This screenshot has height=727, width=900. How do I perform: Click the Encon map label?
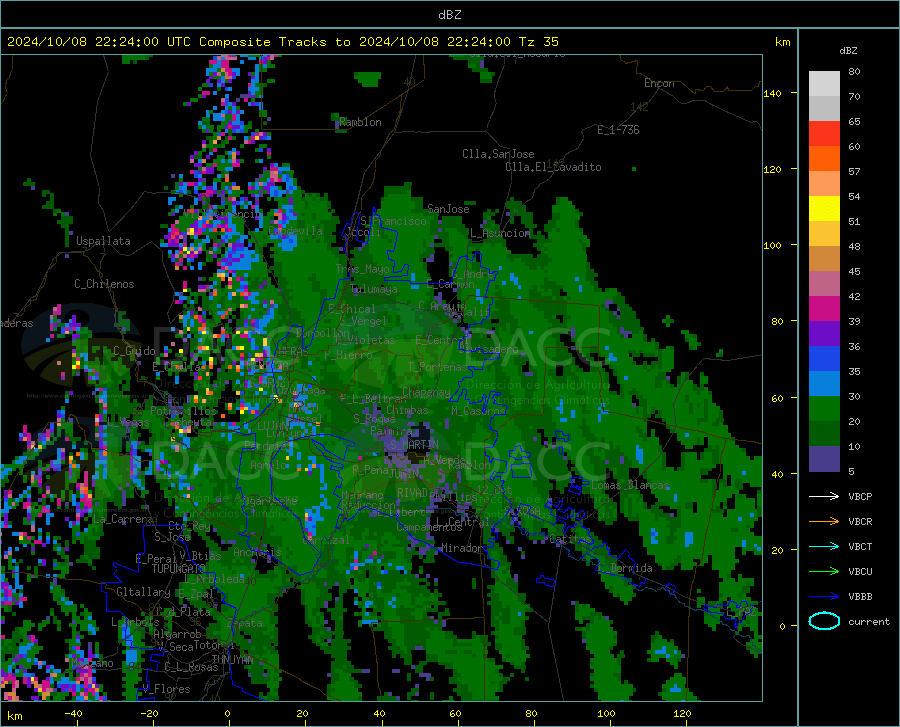659,83
